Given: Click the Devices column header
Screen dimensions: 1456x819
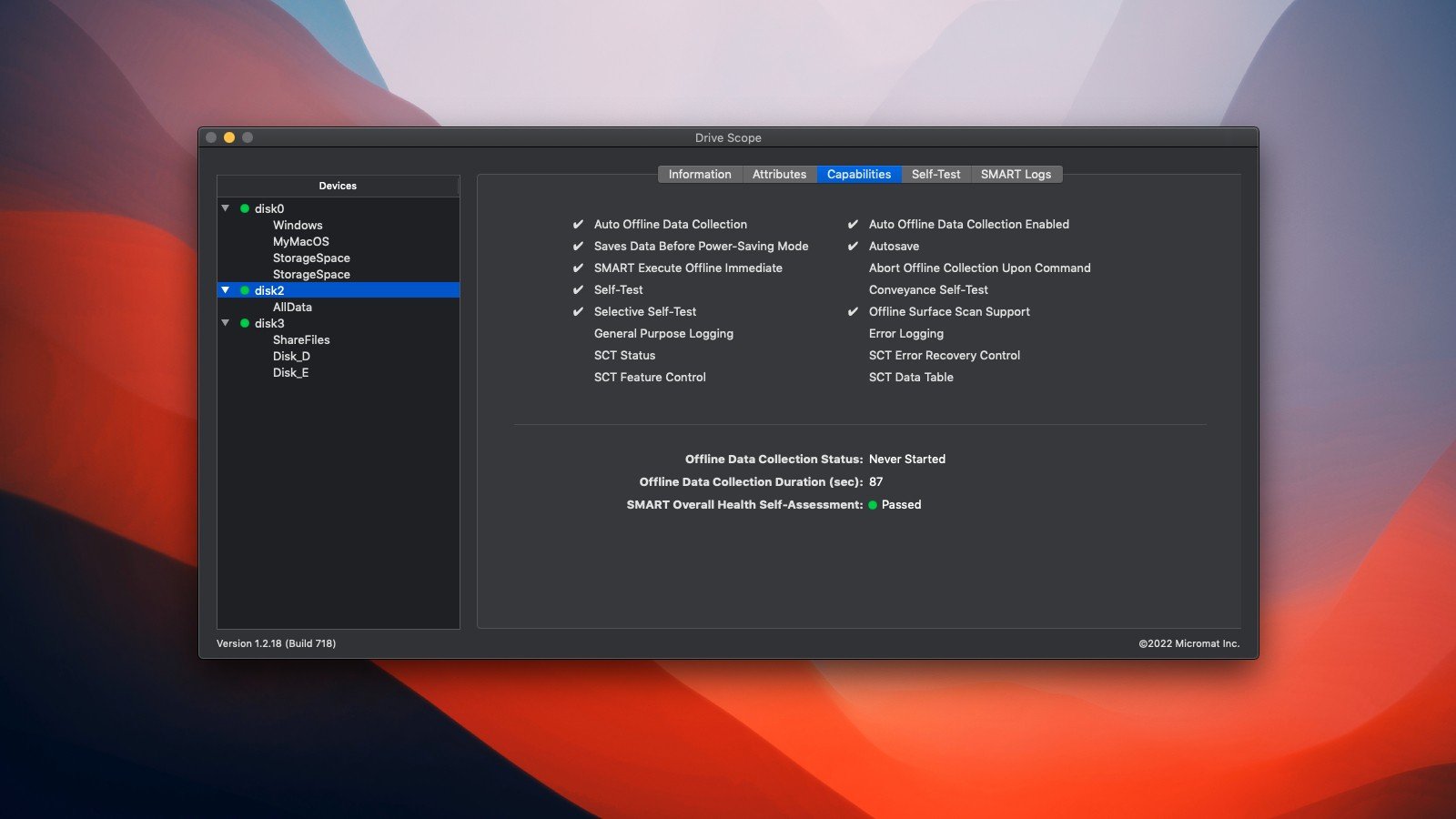Looking at the screenshot, I should [x=338, y=186].
